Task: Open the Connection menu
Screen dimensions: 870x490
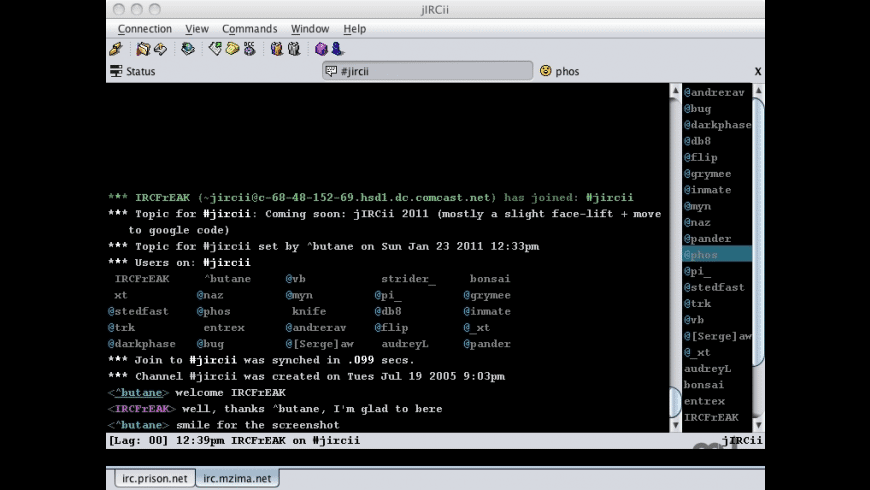Action: 144,29
